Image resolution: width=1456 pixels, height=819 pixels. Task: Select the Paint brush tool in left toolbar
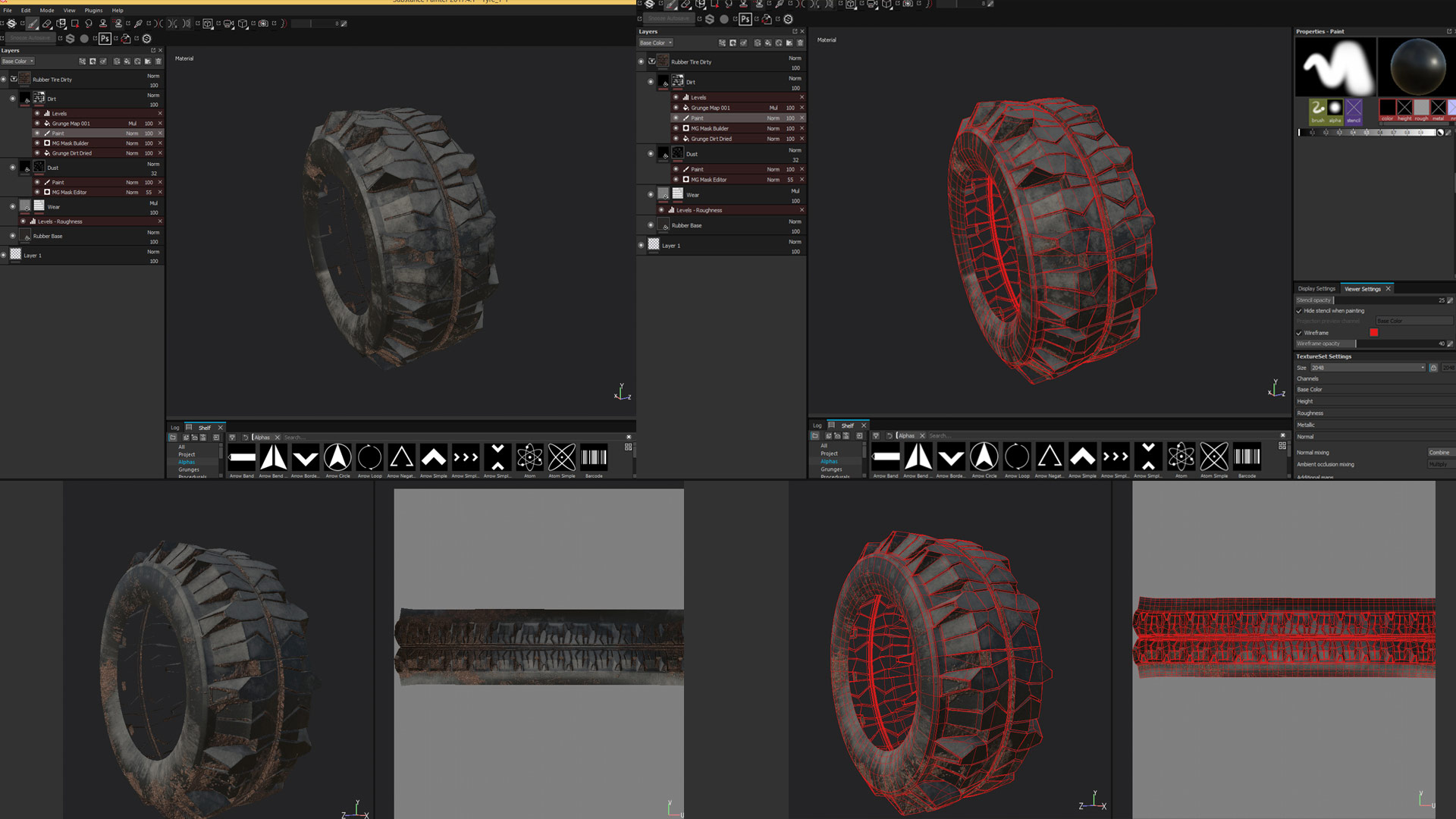click(33, 24)
